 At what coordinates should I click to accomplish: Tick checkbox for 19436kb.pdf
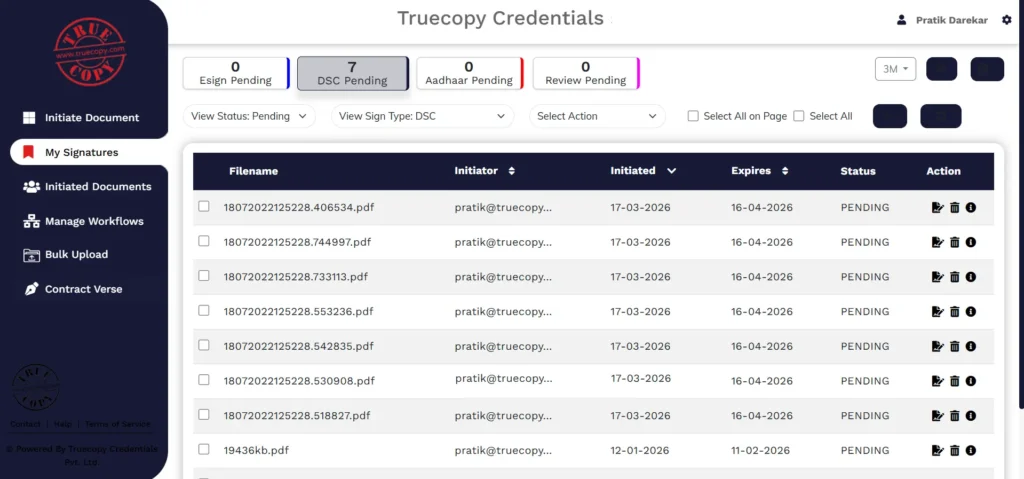204,450
